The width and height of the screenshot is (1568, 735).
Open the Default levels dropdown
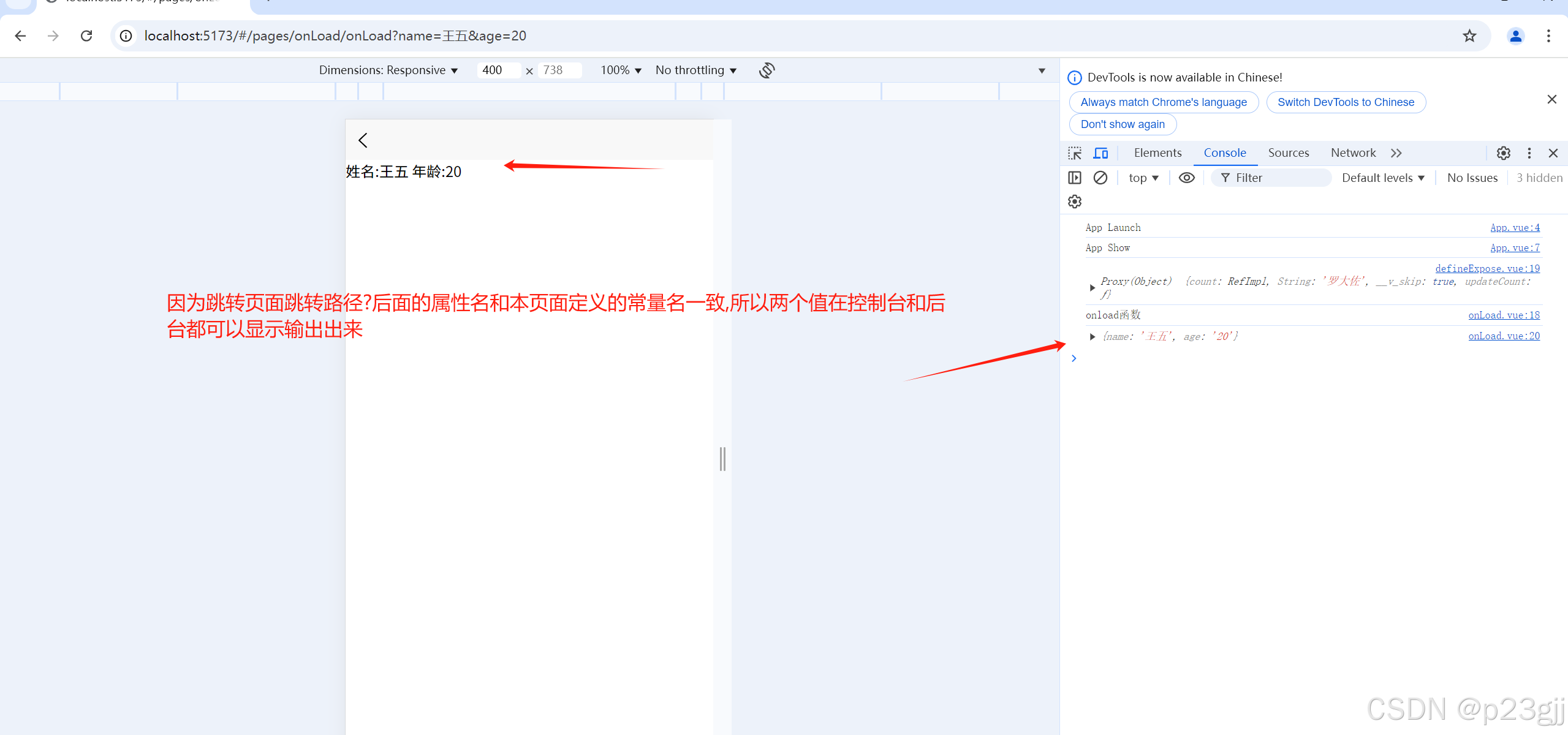click(x=1382, y=178)
